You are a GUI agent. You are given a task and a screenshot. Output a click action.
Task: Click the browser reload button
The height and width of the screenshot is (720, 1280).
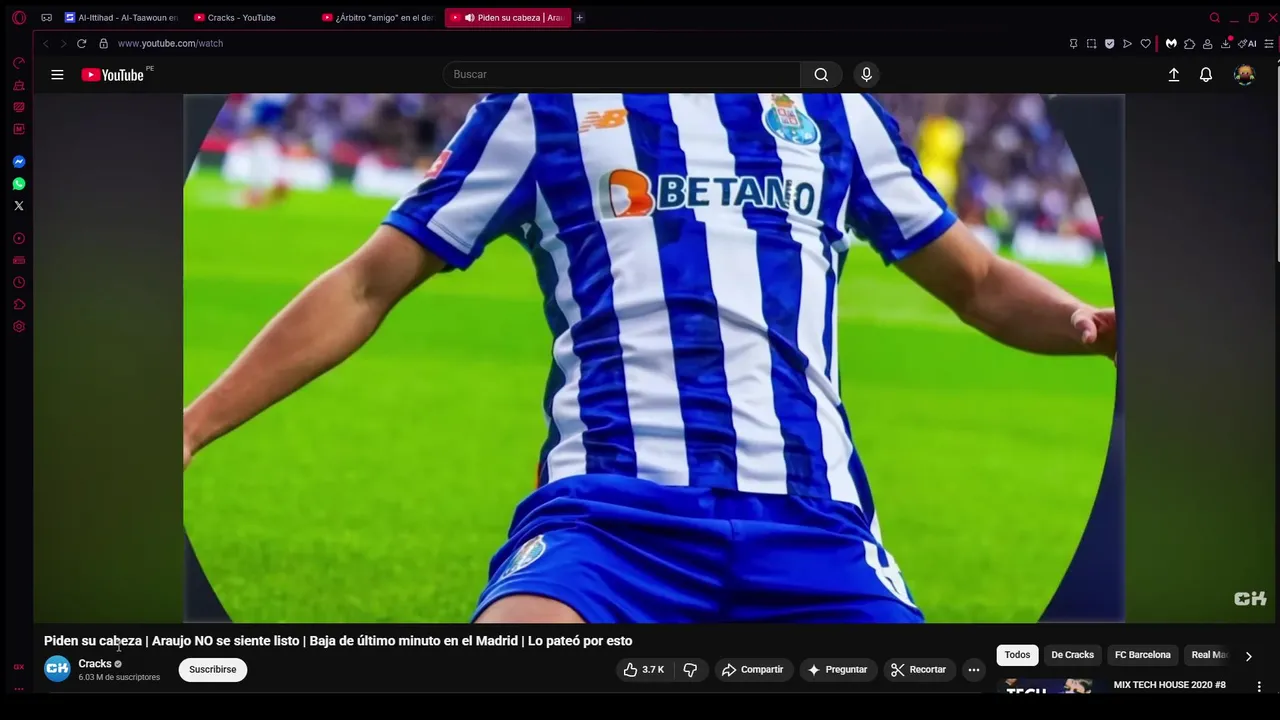point(81,44)
